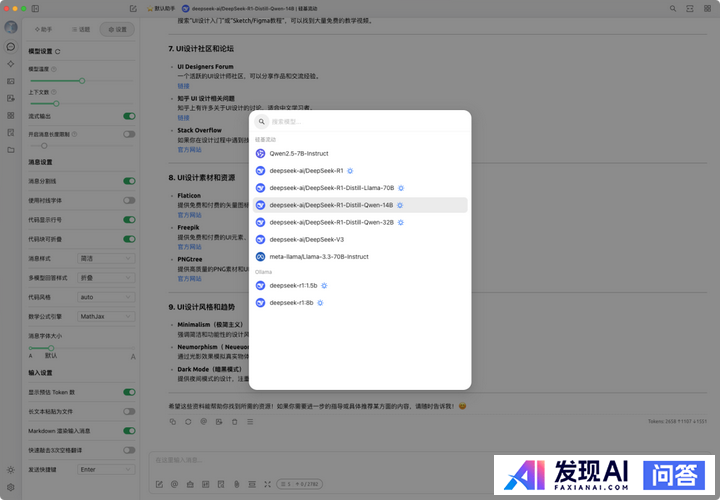This screenshot has height=500, width=720.
Task: Click the copy icon below the last message
Action: (x=172, y=422)
